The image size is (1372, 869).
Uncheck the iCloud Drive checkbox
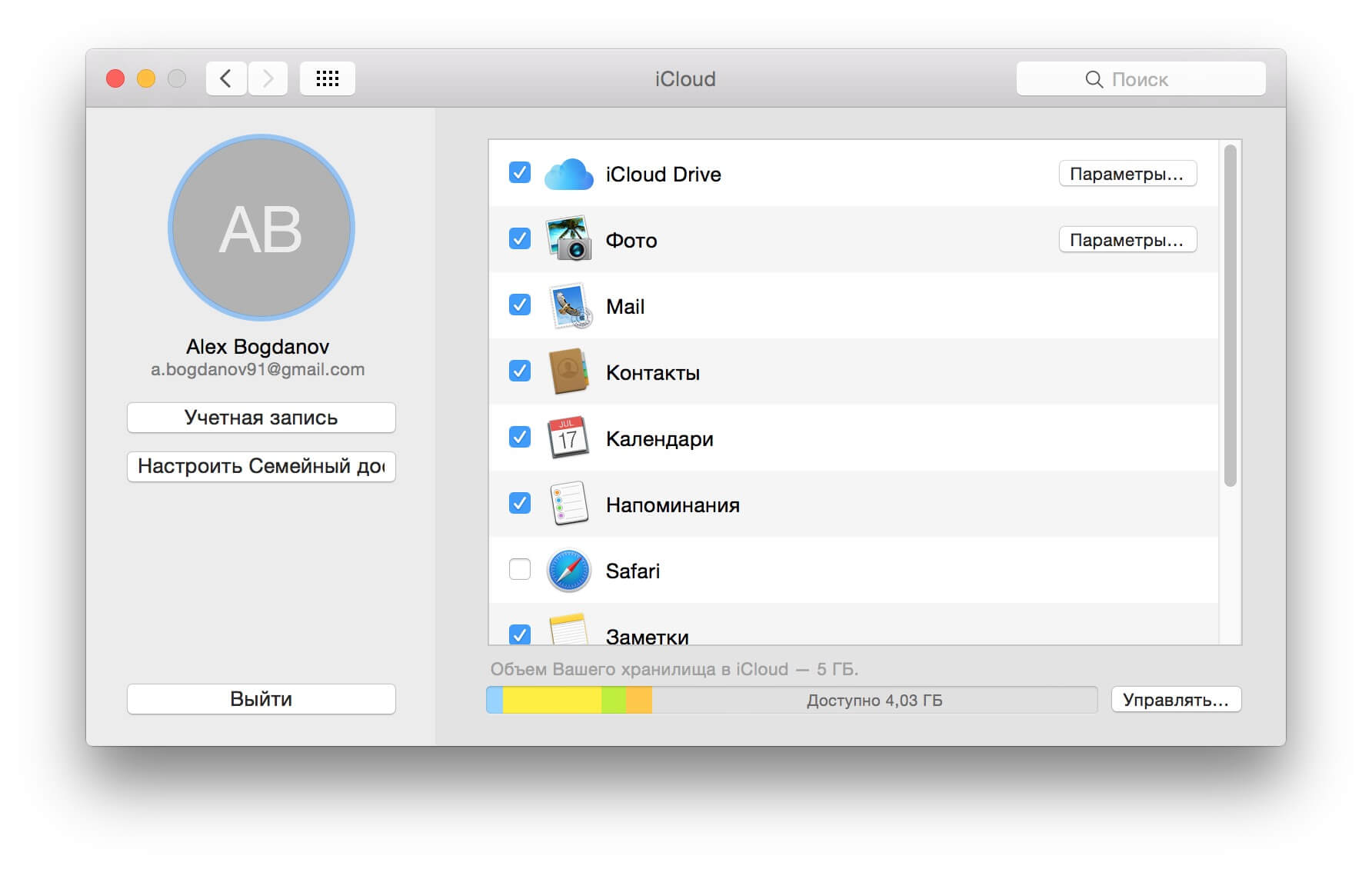(x=520, y=174)
